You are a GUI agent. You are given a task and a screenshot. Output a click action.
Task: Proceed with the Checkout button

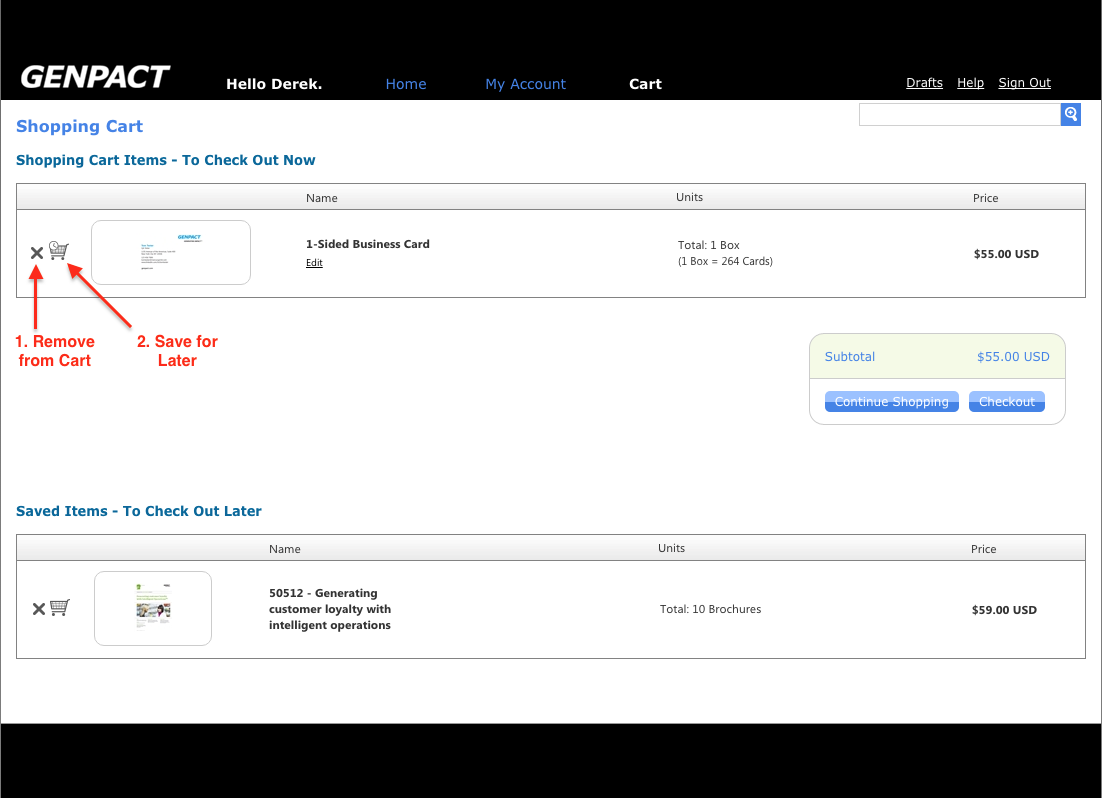(x=1006, y=402)
